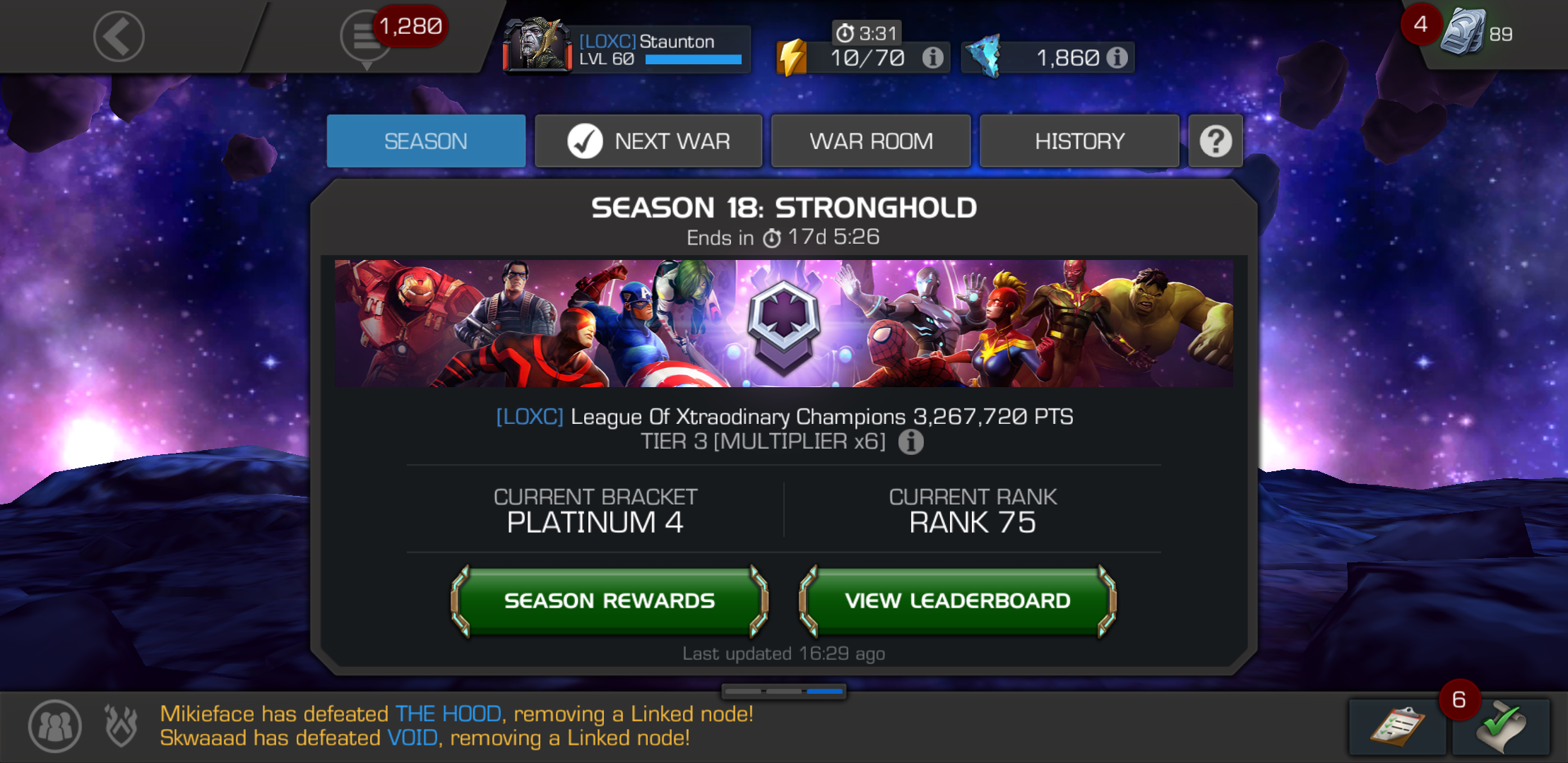Open the chat bubble with 1,280 messages
This screenshot has height=763, width=1568.
367,38
